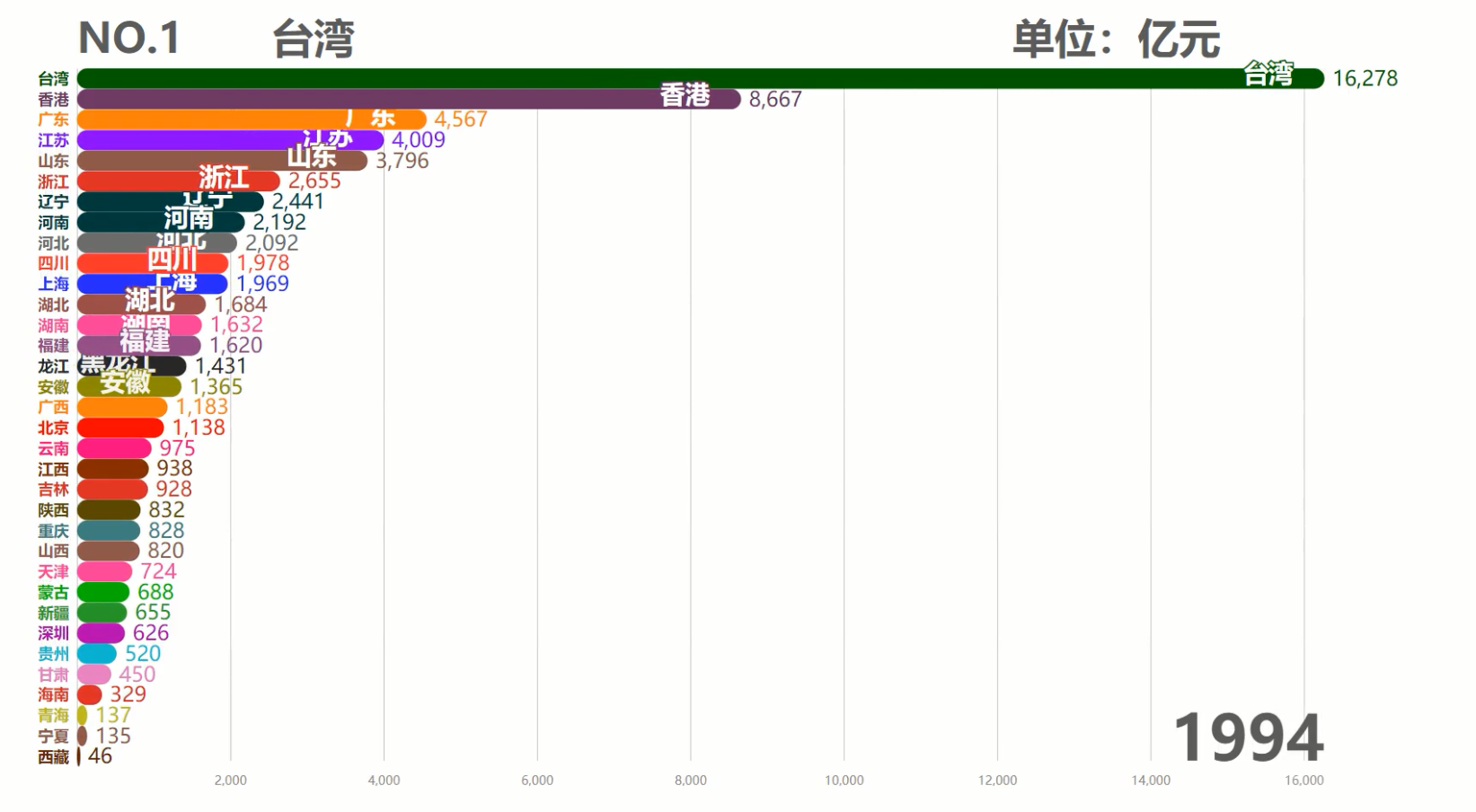Viewport: 1476px width, 812px height.
Task: Select the 陕西 category label on the axis
Action: click(53, 510)
